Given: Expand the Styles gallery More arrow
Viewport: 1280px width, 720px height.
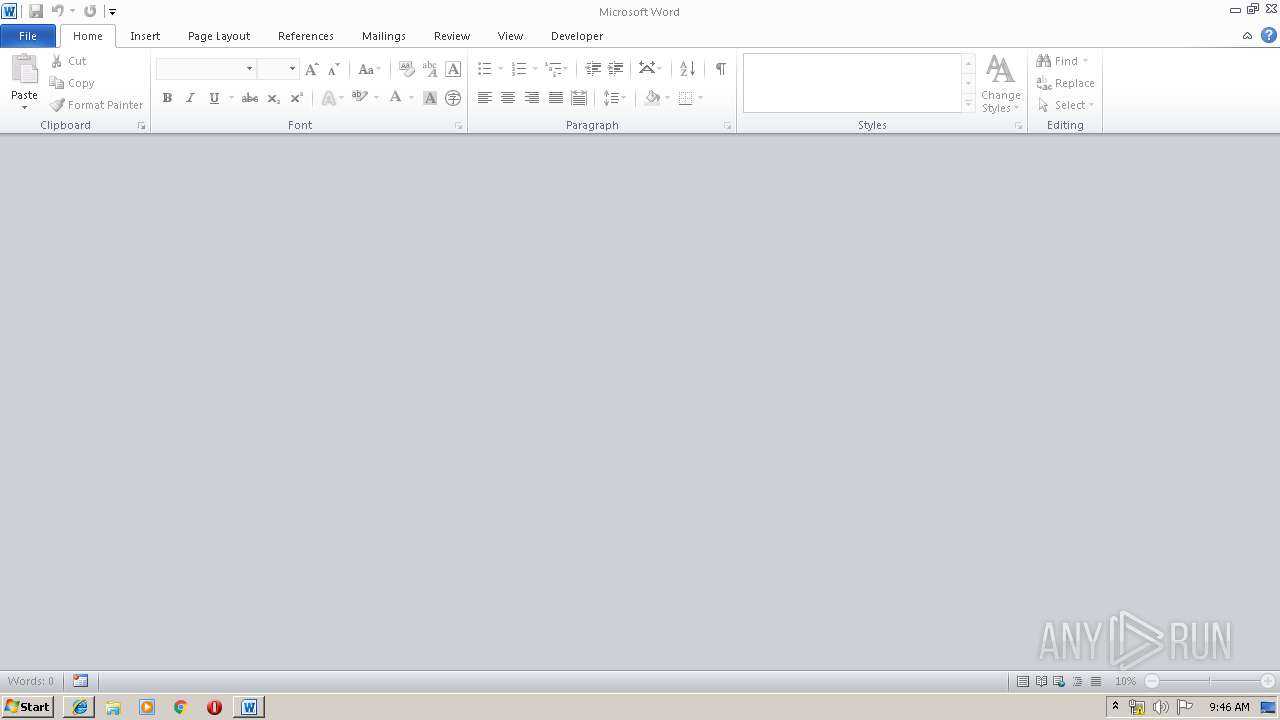Looking at the screenshot, I should [x=968, y=103].
